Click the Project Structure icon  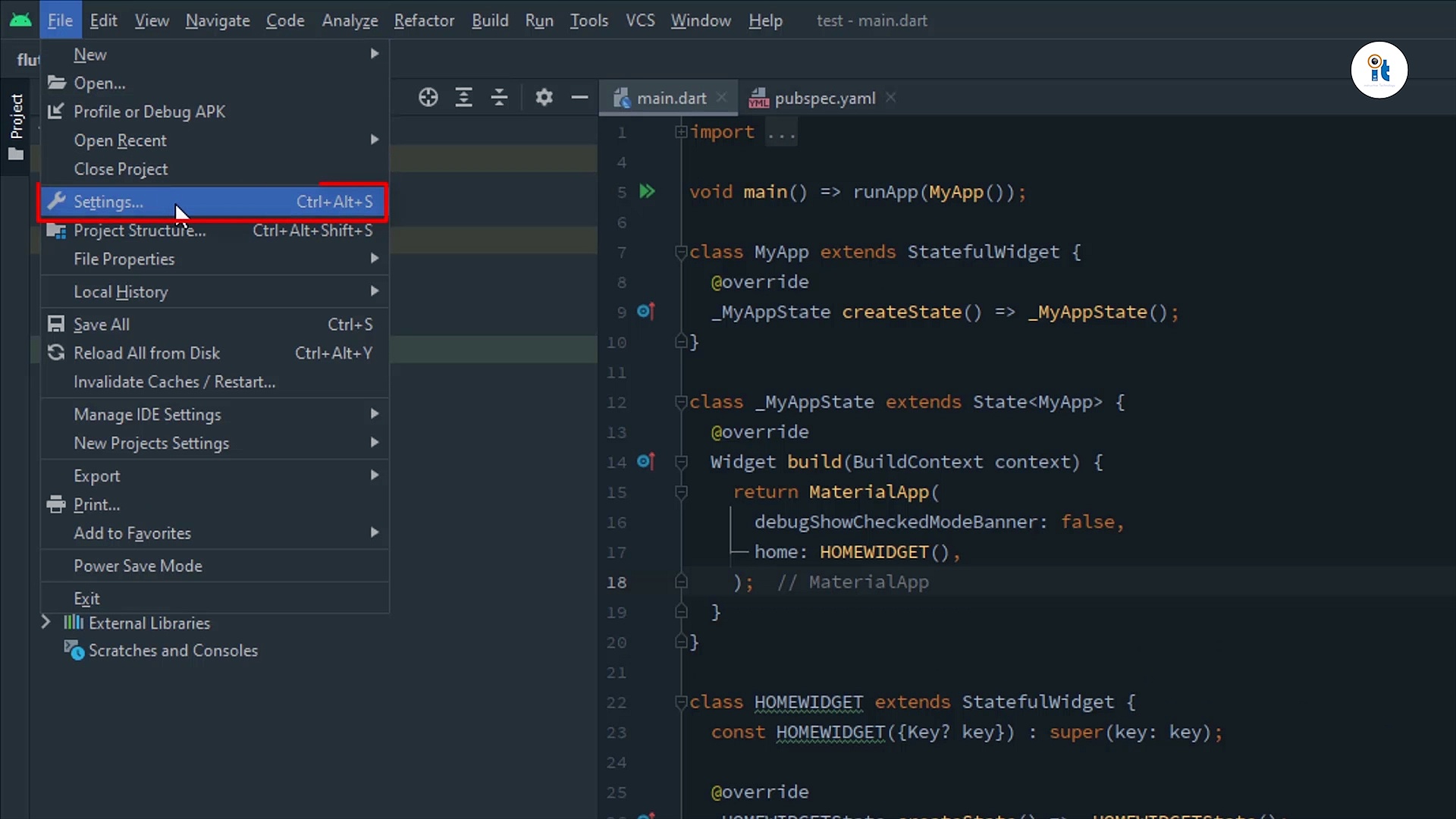[x=56, y=231]
